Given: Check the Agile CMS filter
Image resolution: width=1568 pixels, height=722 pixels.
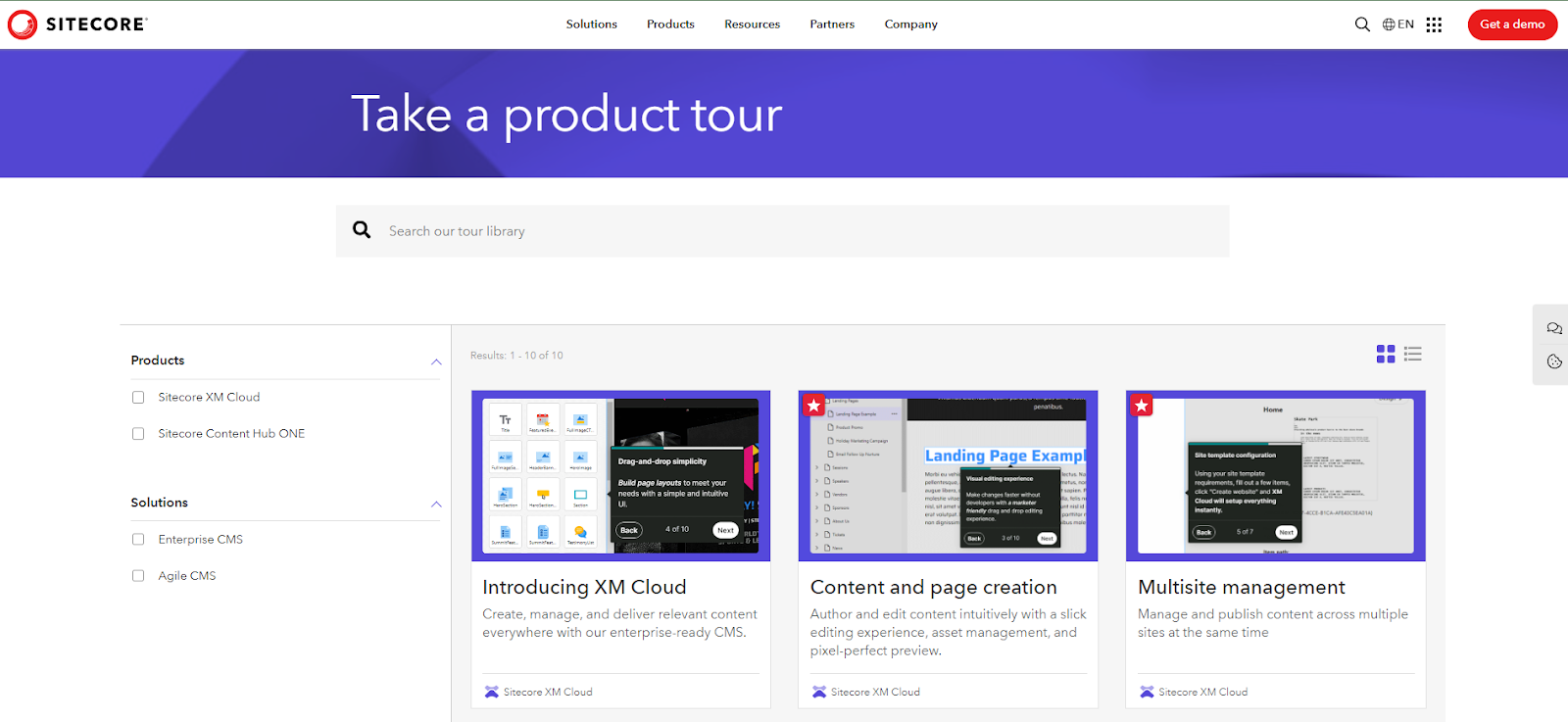Looking at the screenshot, I should [138, 576].
